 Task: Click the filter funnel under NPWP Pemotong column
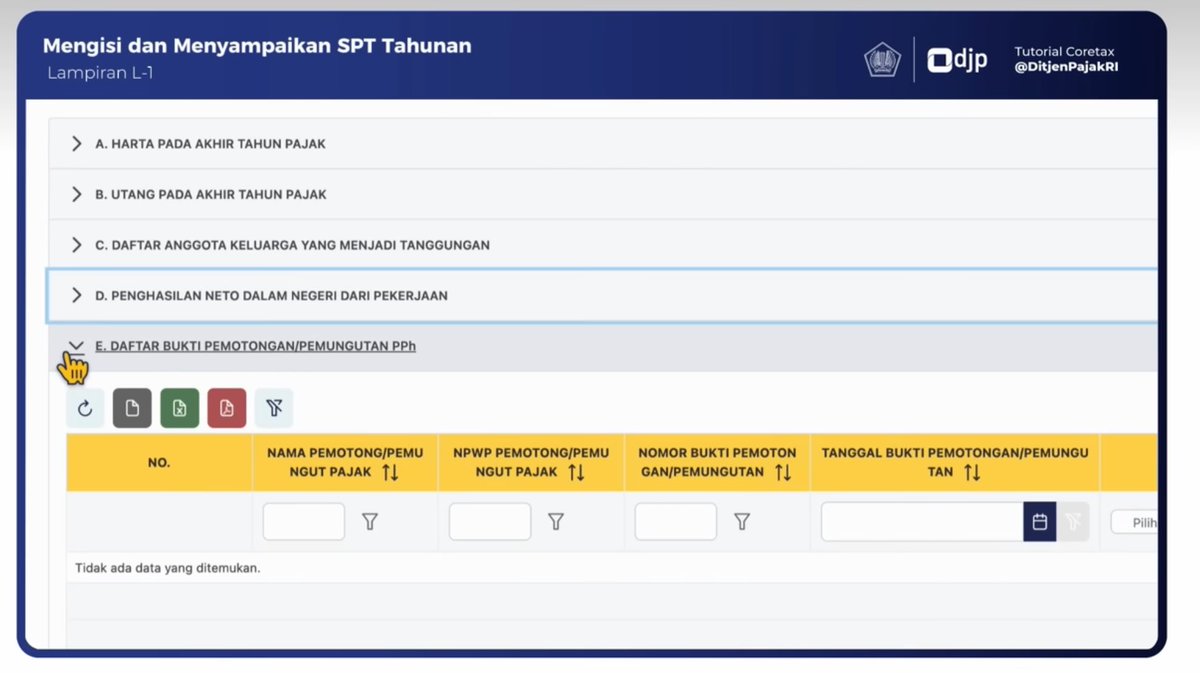point(557,521)
